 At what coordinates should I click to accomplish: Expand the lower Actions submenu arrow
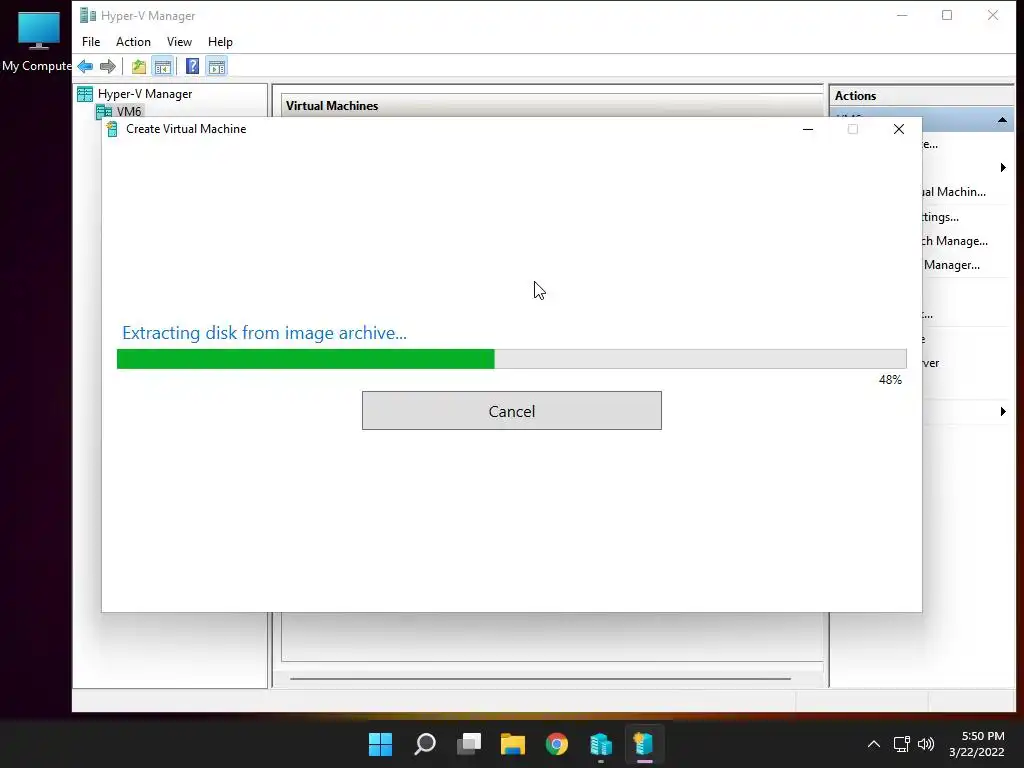click(x=1003, y=411)
